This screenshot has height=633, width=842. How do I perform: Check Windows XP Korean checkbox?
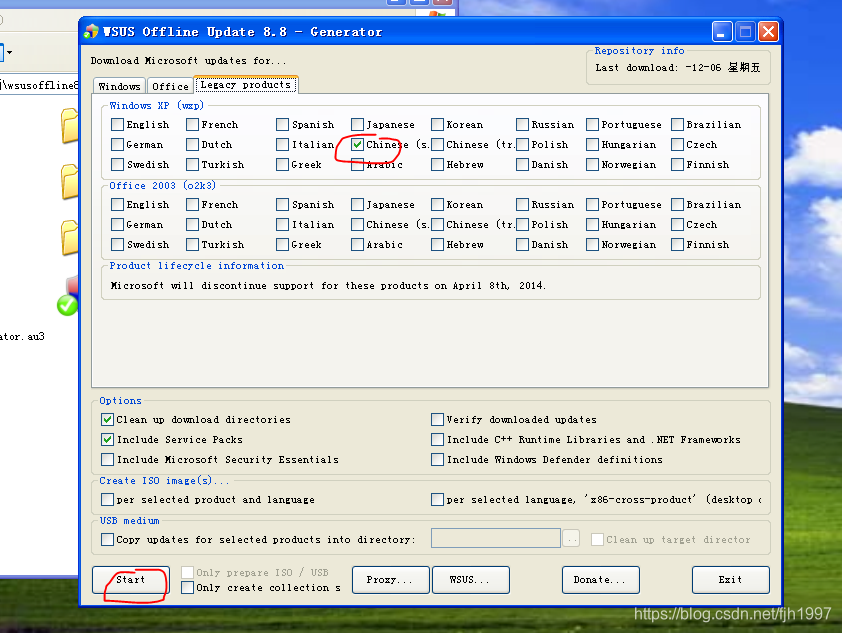(438, 125)
